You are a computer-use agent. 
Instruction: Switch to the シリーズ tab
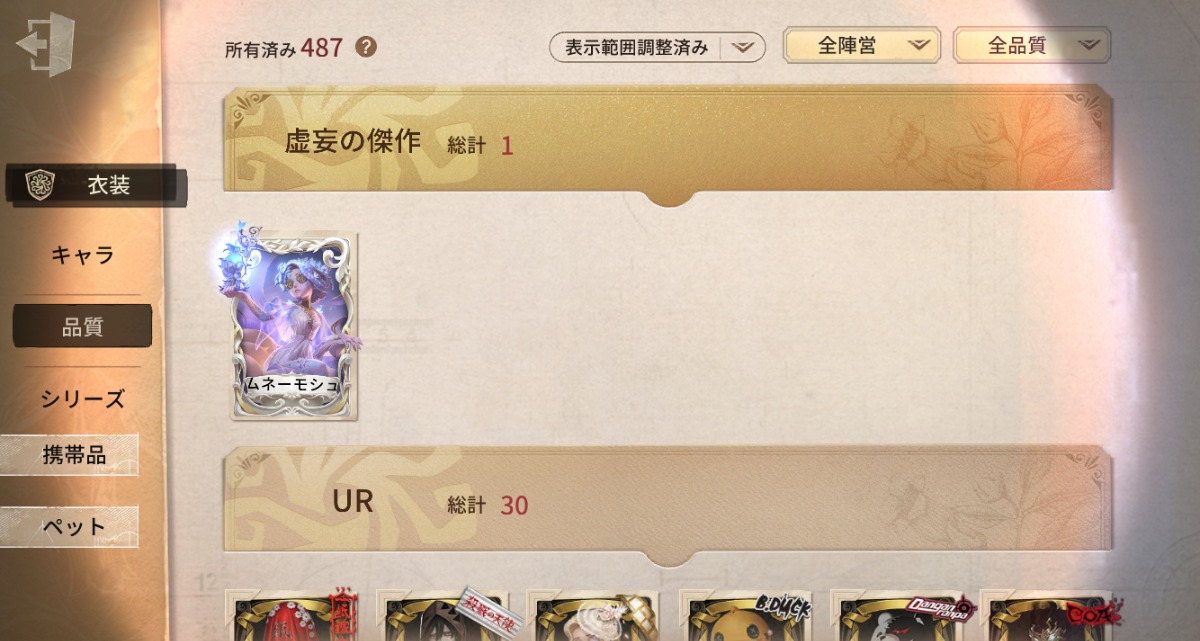[x=83, y=399]
